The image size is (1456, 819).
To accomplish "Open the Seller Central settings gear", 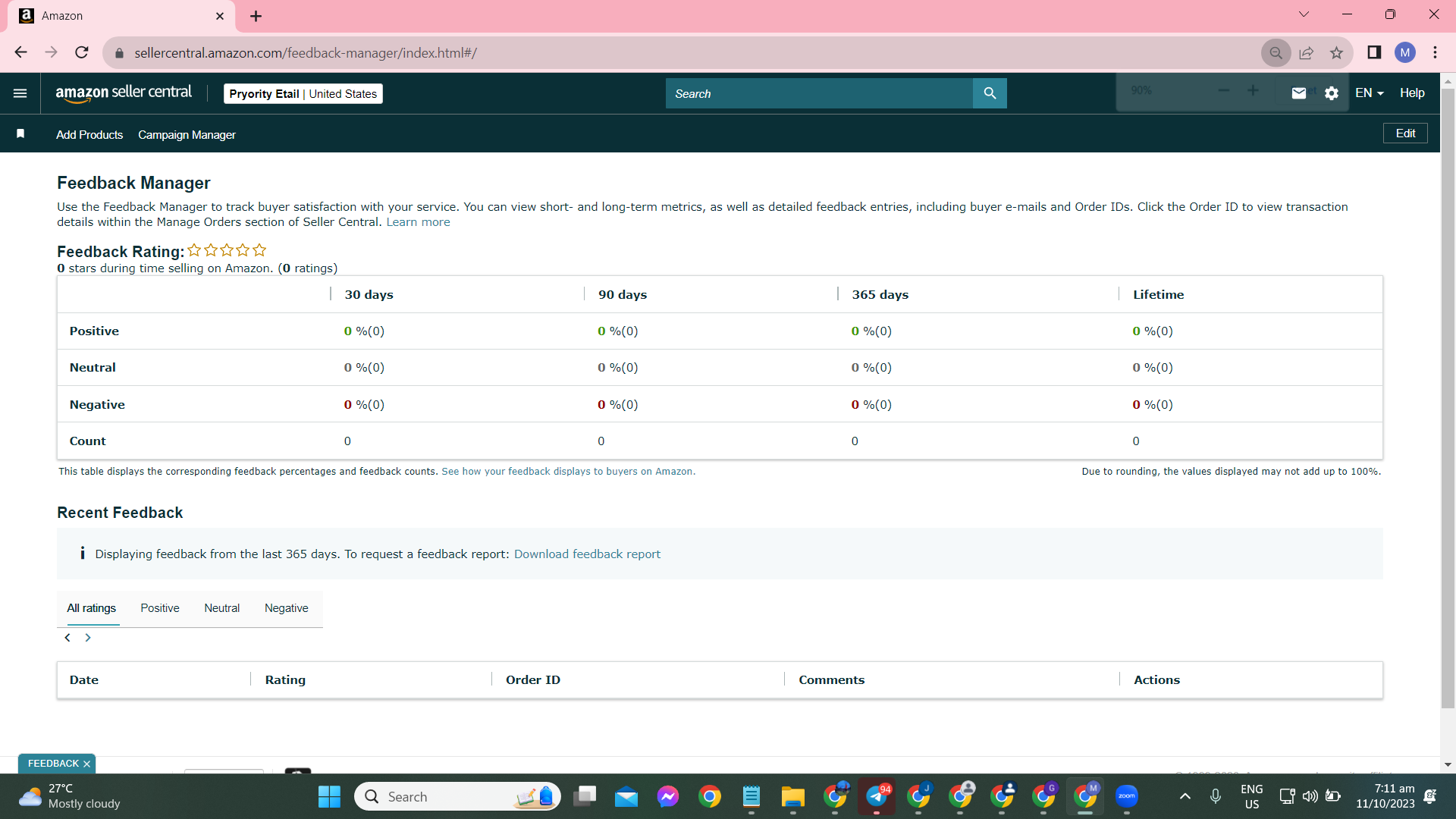I will (x=1332, y=93).
